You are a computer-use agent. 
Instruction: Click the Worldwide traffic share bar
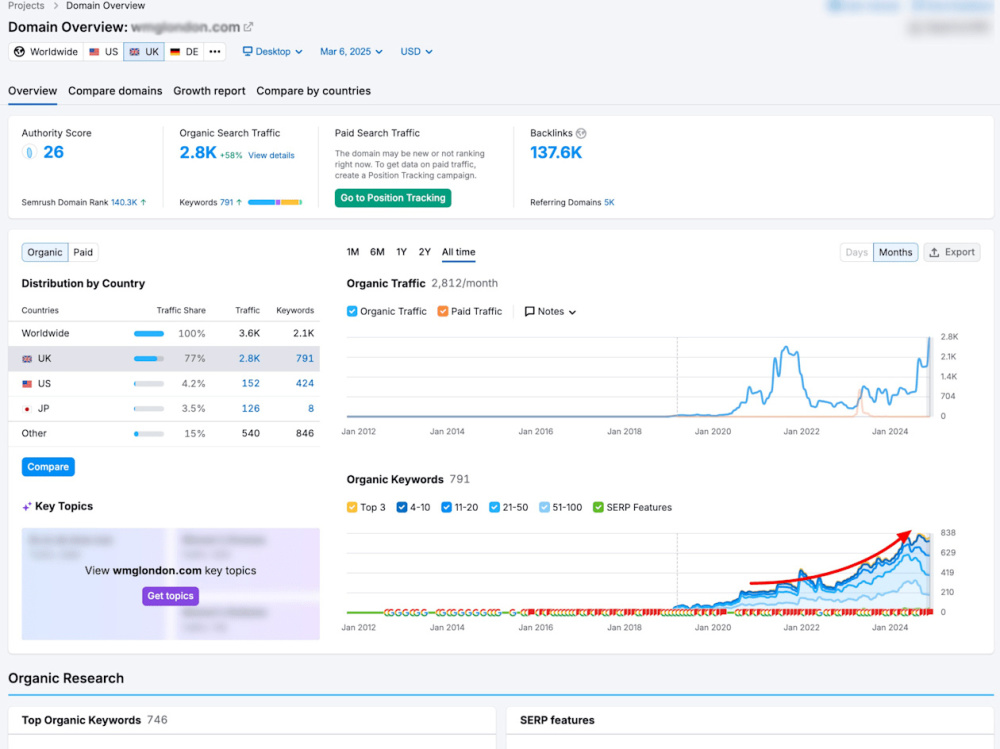click(149, 334)
